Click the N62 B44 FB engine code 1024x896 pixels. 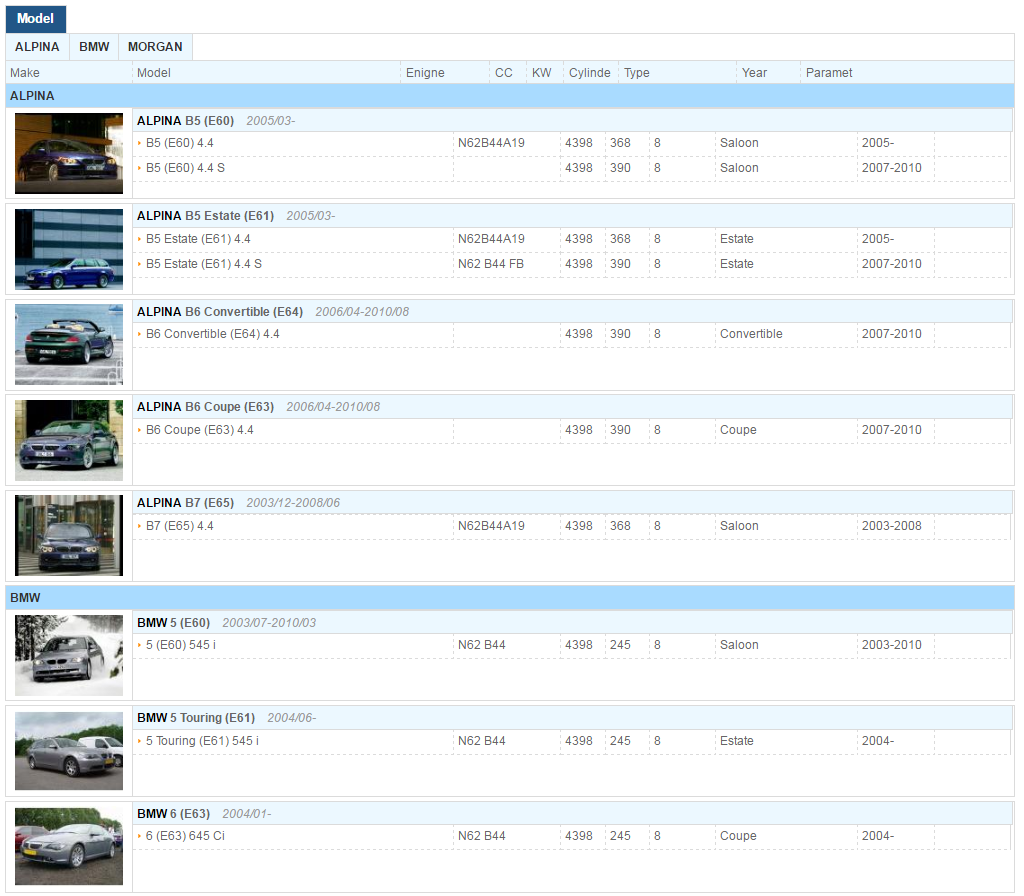(490, 264)
